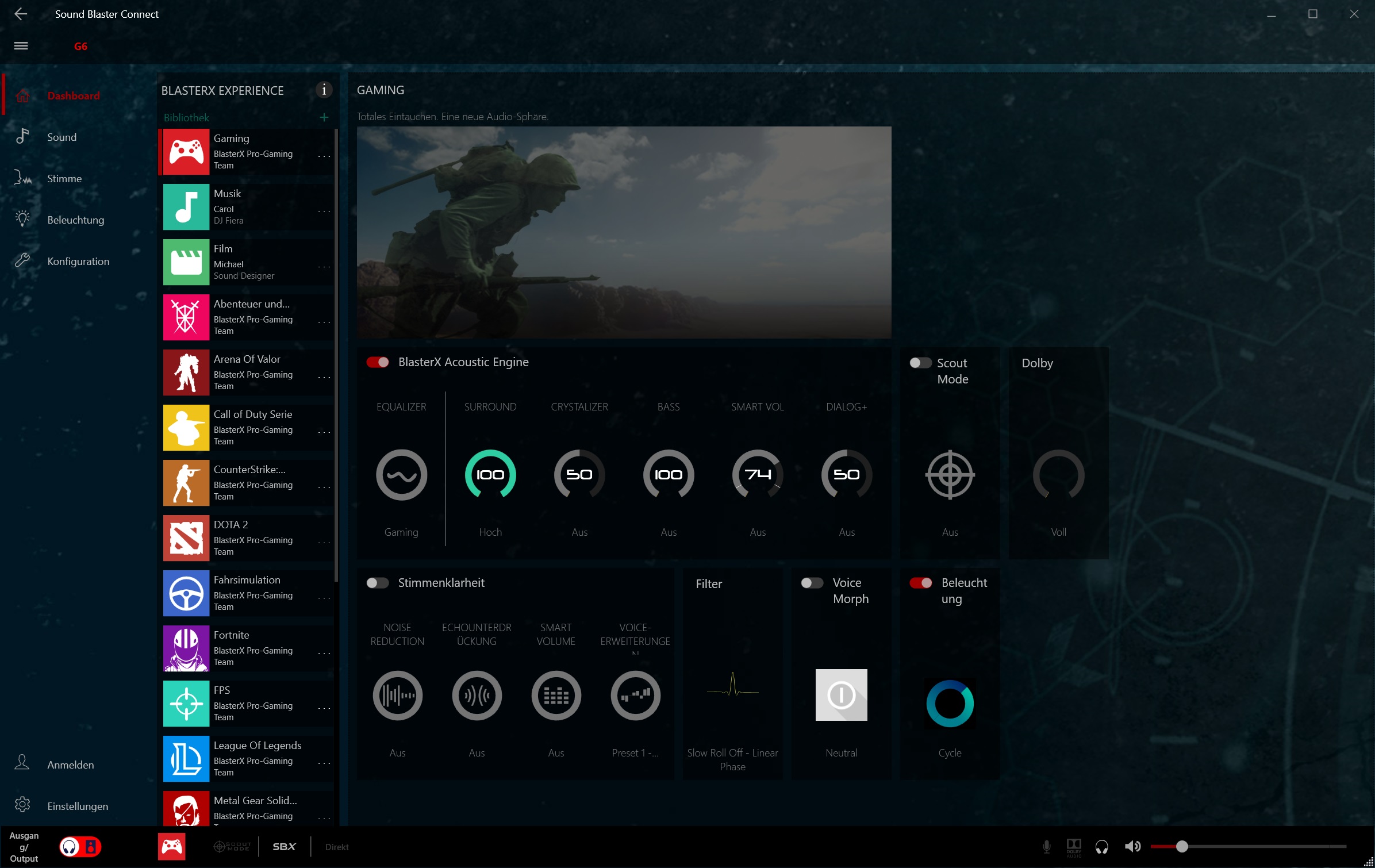1375x868 pixels.
Task: Go back with the arrow icon
Action: pos(21,14)
